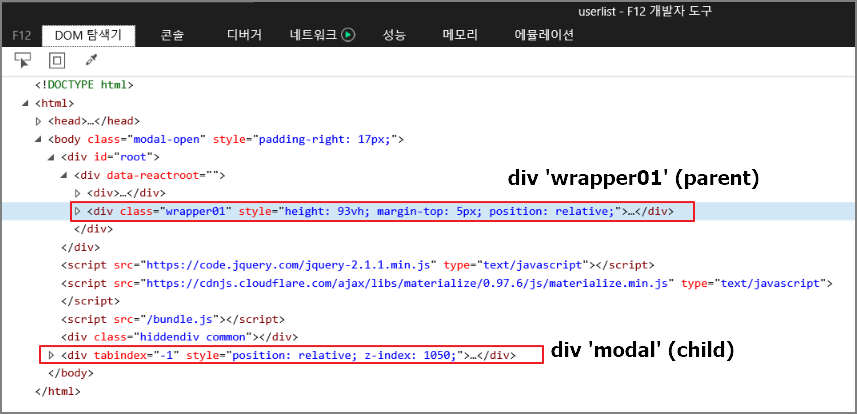Toggle the DOM element highlighting box icon

pos(57,61)
